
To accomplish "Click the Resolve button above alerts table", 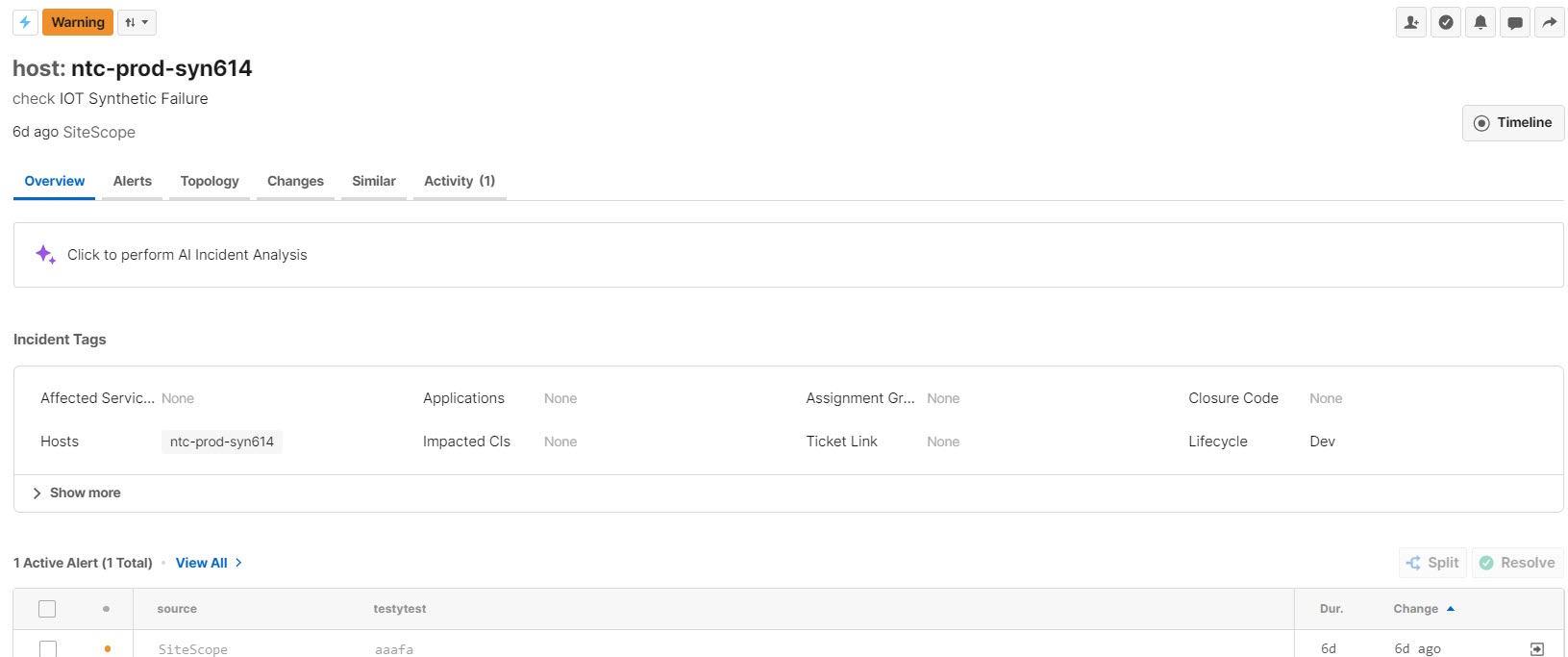I will pos(1517,563).
